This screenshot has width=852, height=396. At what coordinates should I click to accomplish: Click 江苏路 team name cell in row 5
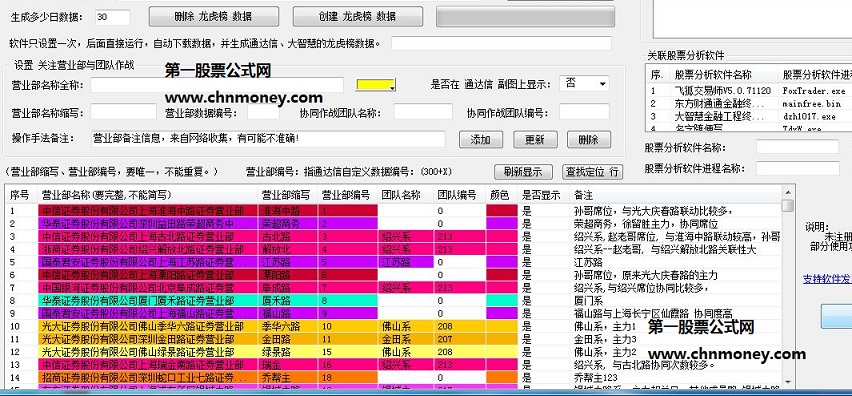[x=405, y=262]
